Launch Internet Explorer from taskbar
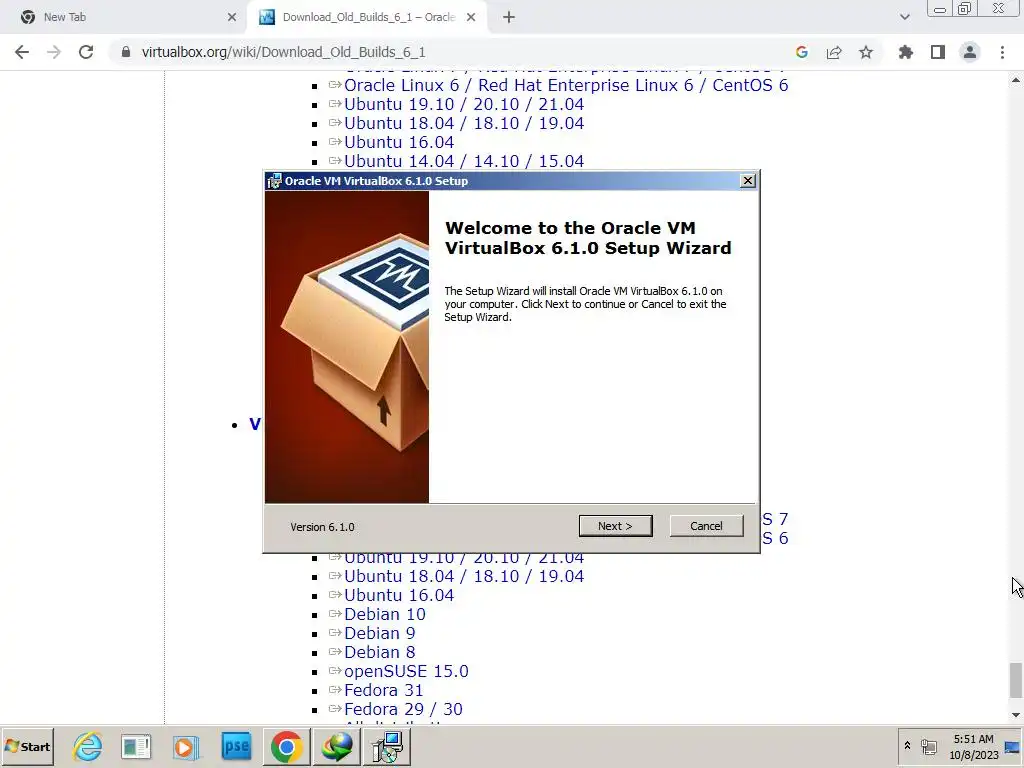This screenshot has height=768, width=1024. (x=88, y=746)
